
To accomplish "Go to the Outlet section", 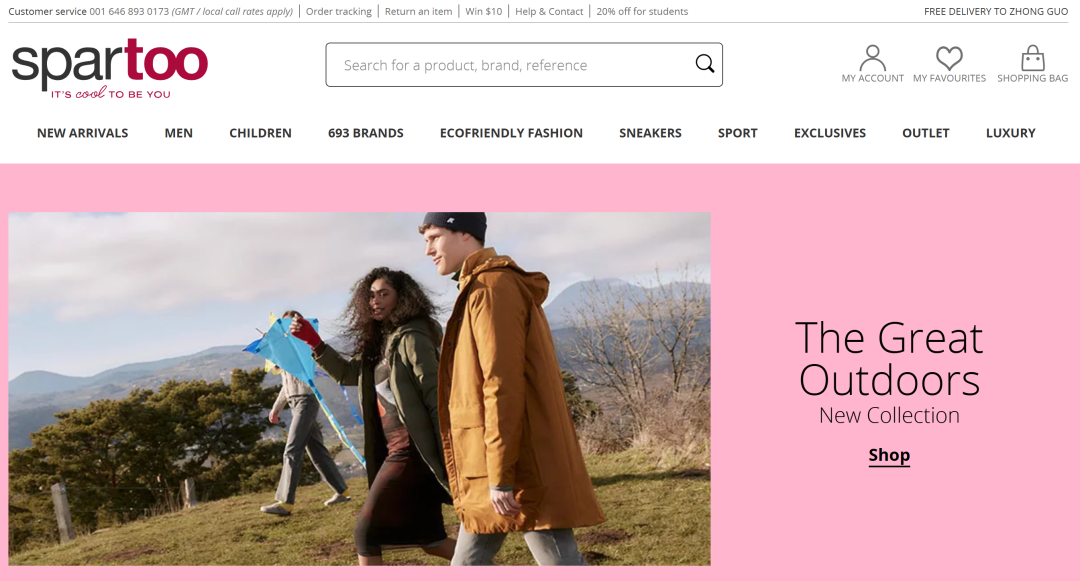I will click(x=926, y=133).
